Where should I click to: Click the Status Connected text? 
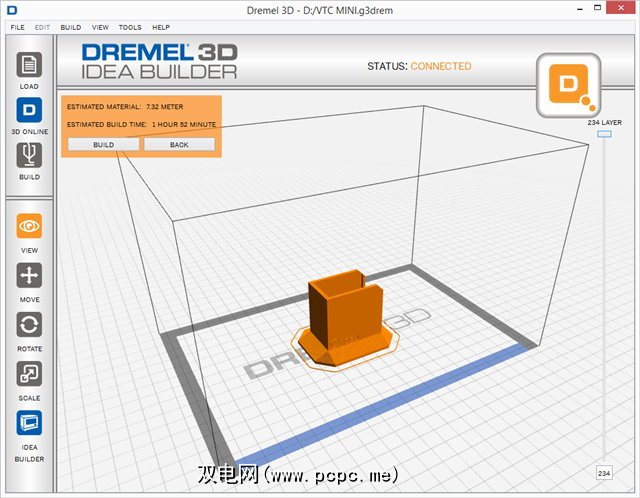point(419,66)
